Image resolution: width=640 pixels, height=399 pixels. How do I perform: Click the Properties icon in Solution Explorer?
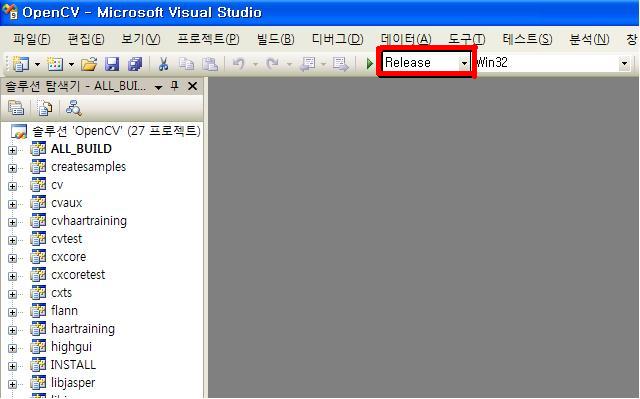[16, 108]
